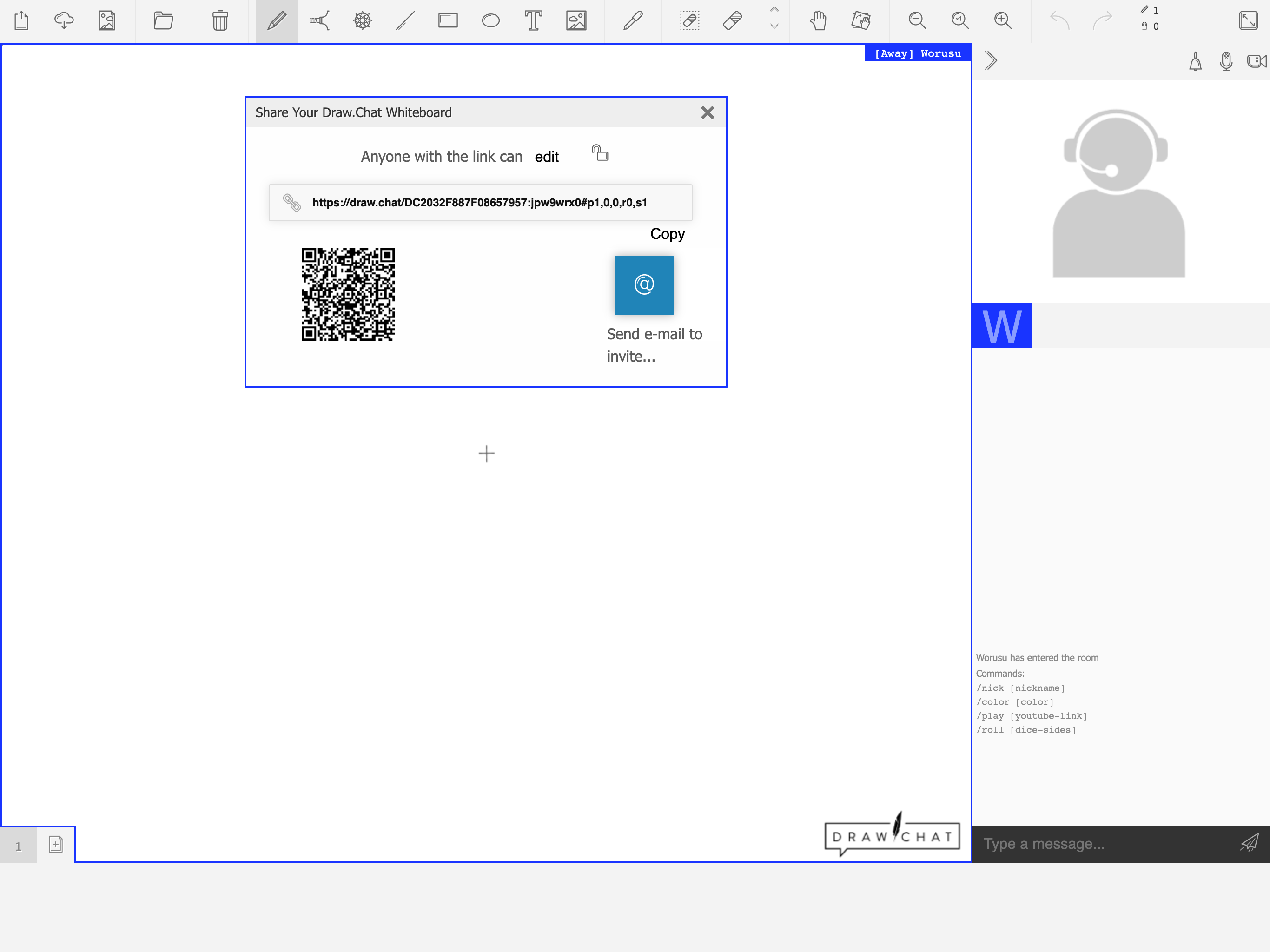
Task: Select the ellipse shape tool
Action: [490, 21]
